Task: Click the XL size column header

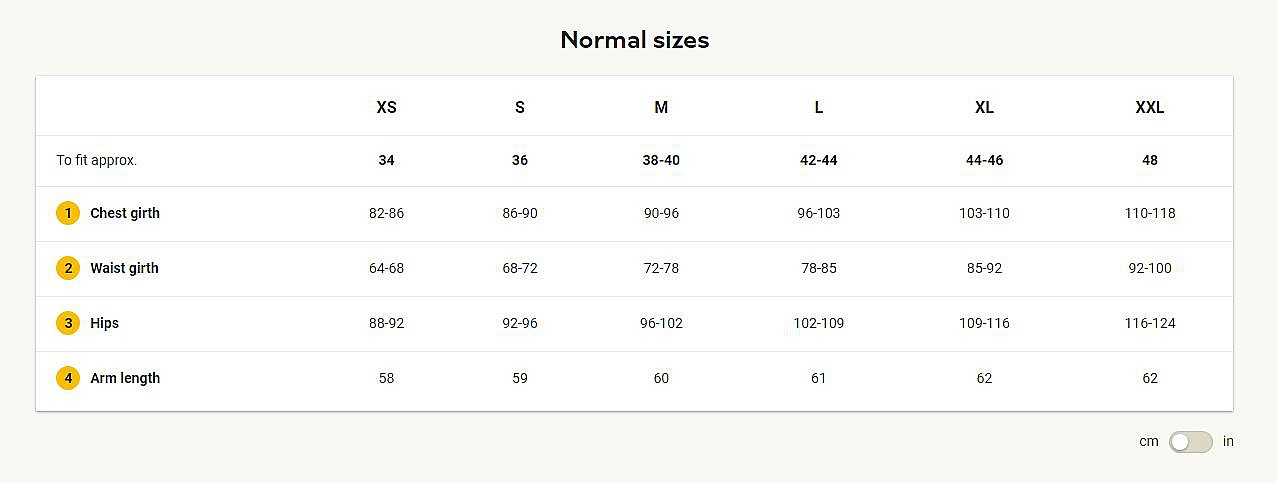Action: tap(984, 107)
